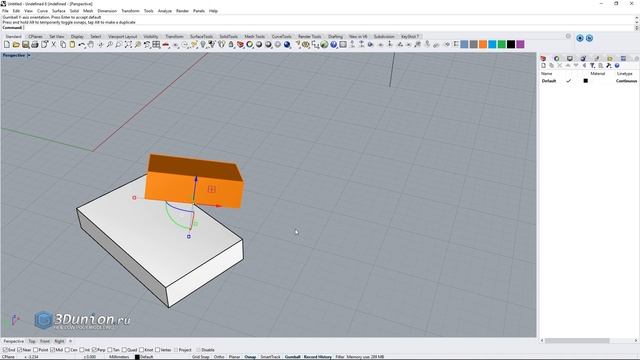Image resolution: width=640 pixels, height=360 pixels.
Task: Create a new file with New icon
Action: [x=7, y=44]
